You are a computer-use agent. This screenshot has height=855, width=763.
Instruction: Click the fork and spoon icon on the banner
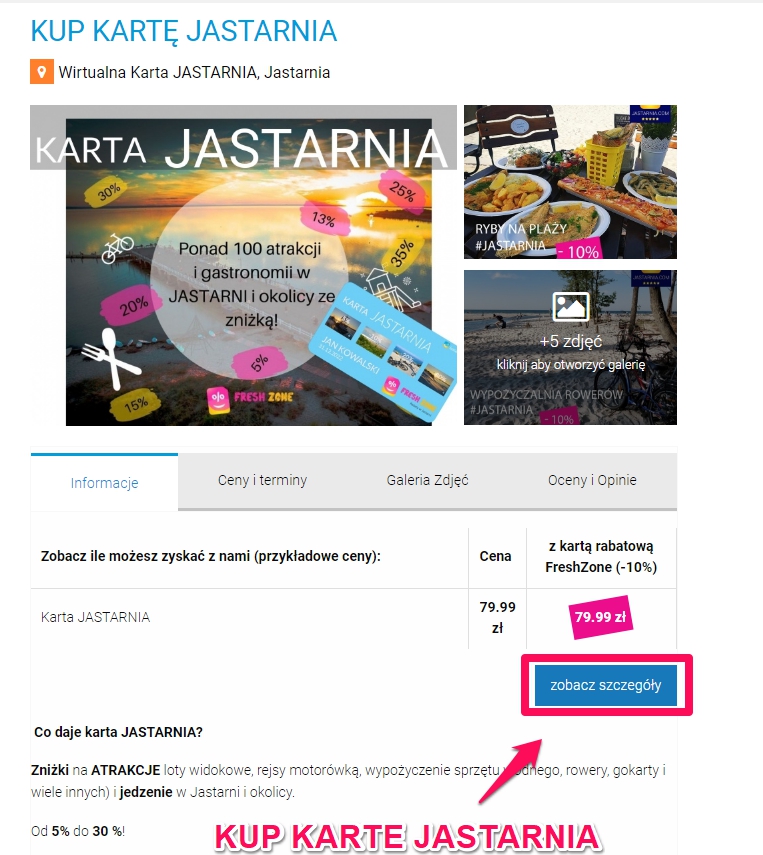[111, 358]
